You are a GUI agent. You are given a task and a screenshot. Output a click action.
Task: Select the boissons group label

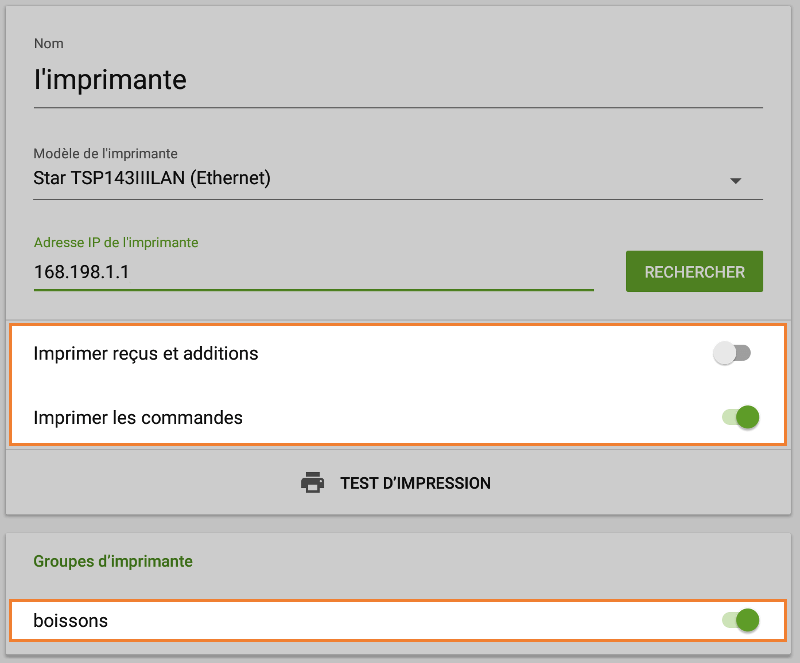click(x=71, y=621)
